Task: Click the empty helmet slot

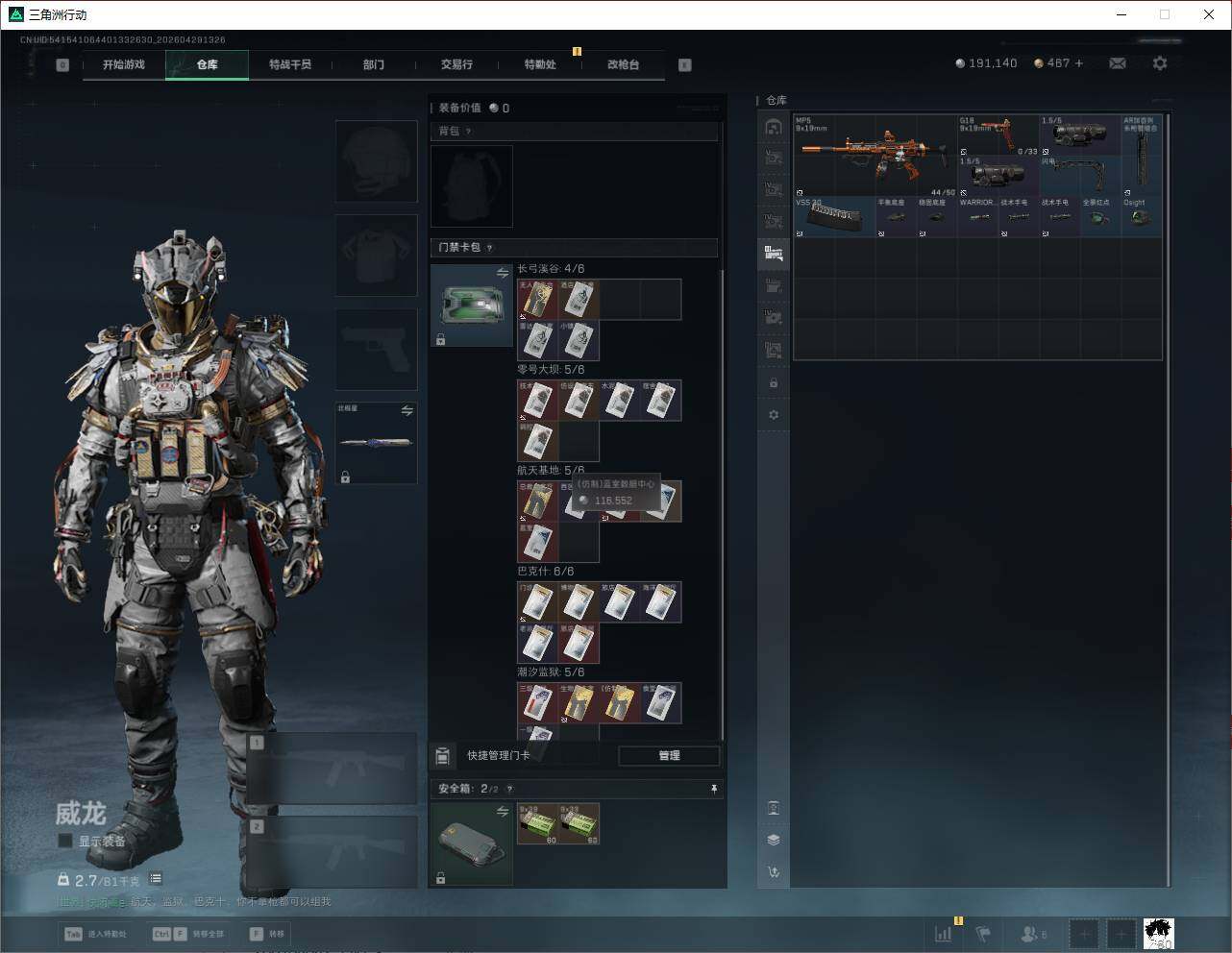Action: [x=376, y=160]
